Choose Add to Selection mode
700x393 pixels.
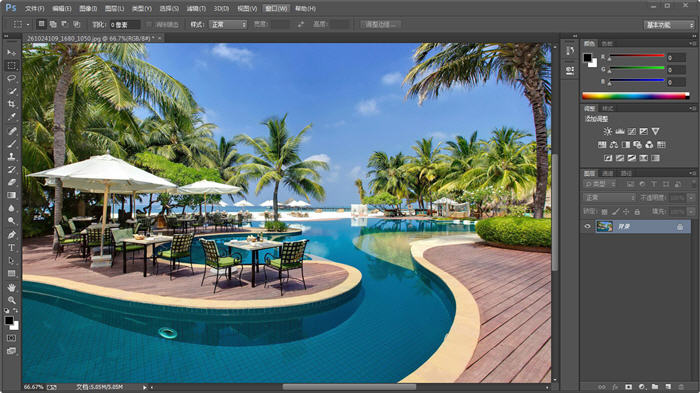point(53,24)
